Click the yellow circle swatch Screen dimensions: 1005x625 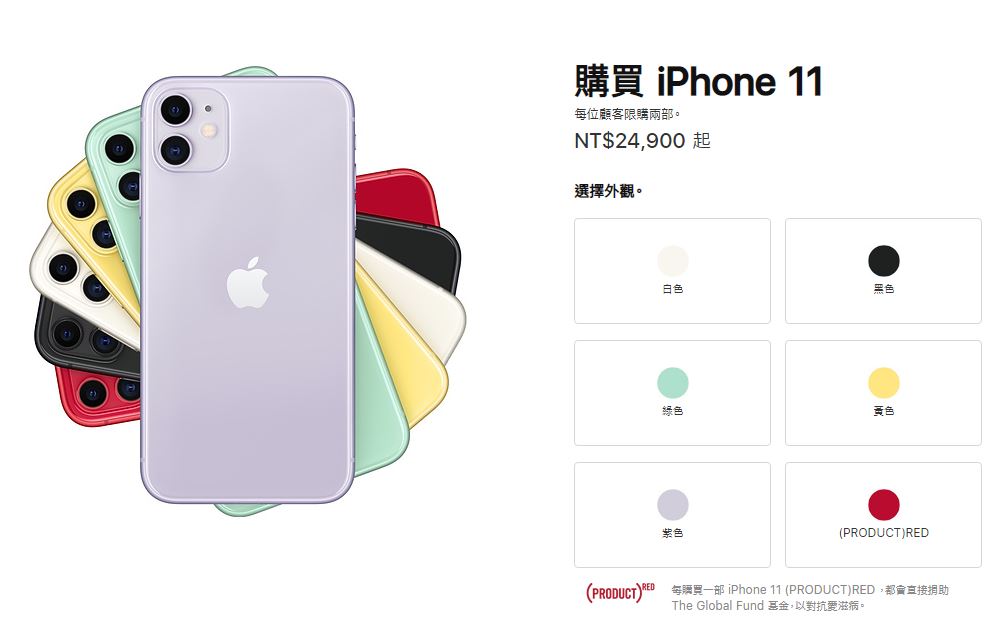coord(884,383)
